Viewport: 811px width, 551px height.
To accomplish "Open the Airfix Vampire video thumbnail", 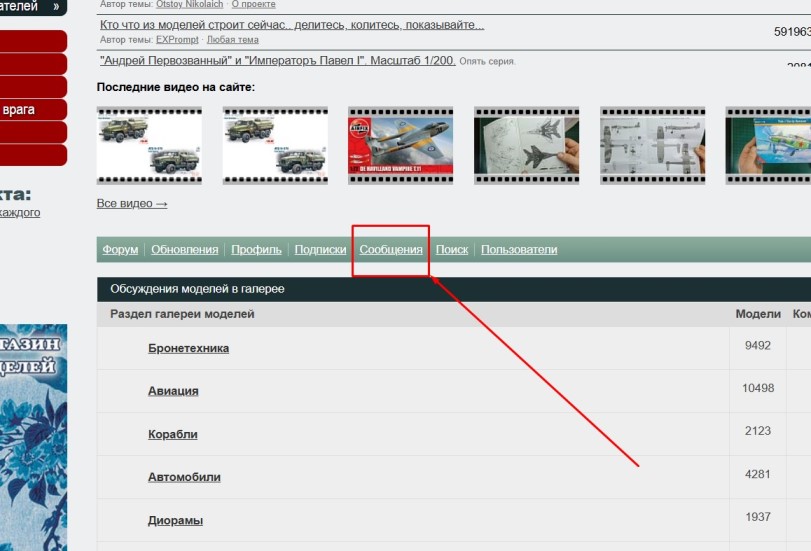I will tap(400, 146).
